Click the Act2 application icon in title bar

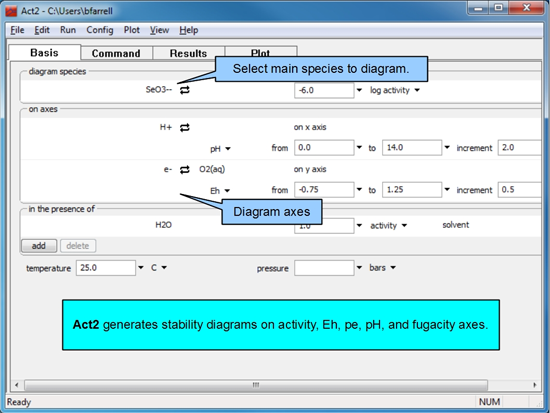click(x=11, y=11)
